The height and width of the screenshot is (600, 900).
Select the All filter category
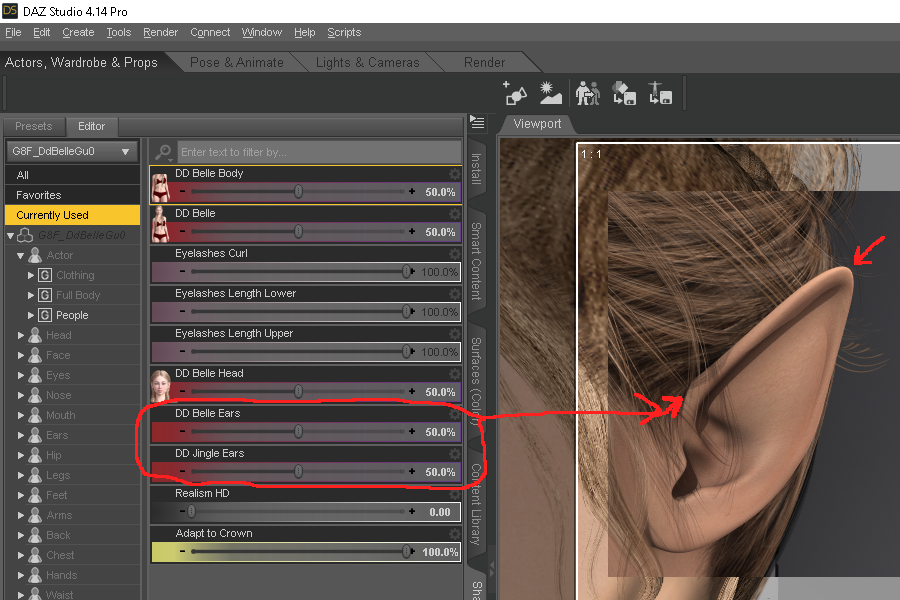coord(72,175)
